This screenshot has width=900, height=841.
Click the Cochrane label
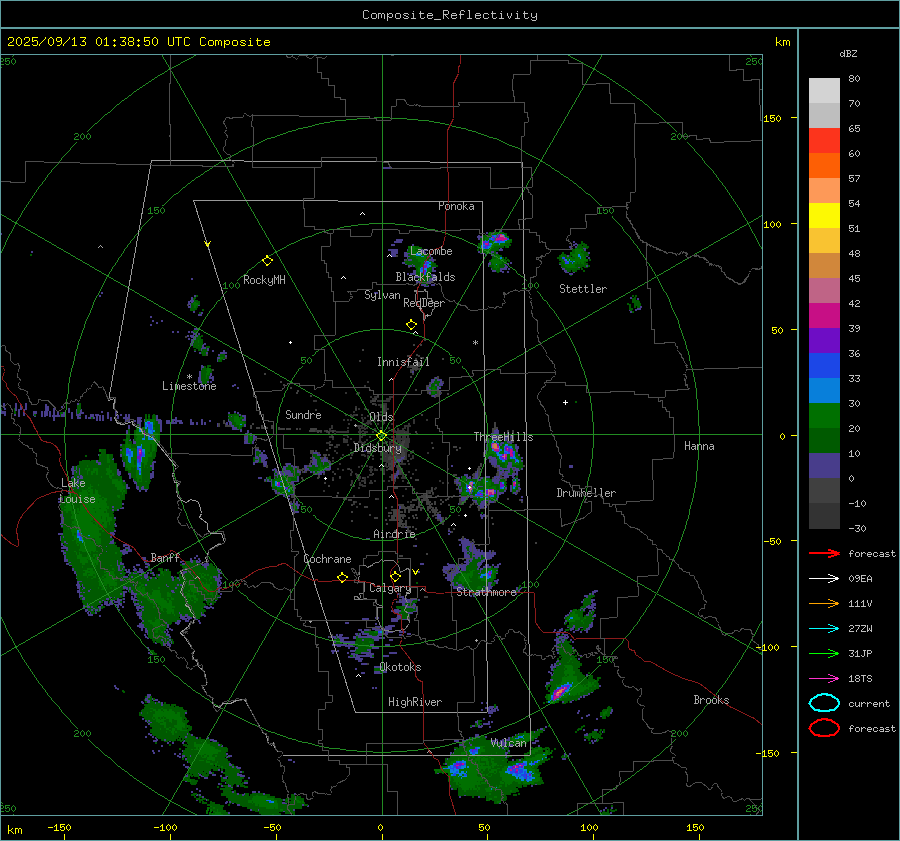coord(327,559)
